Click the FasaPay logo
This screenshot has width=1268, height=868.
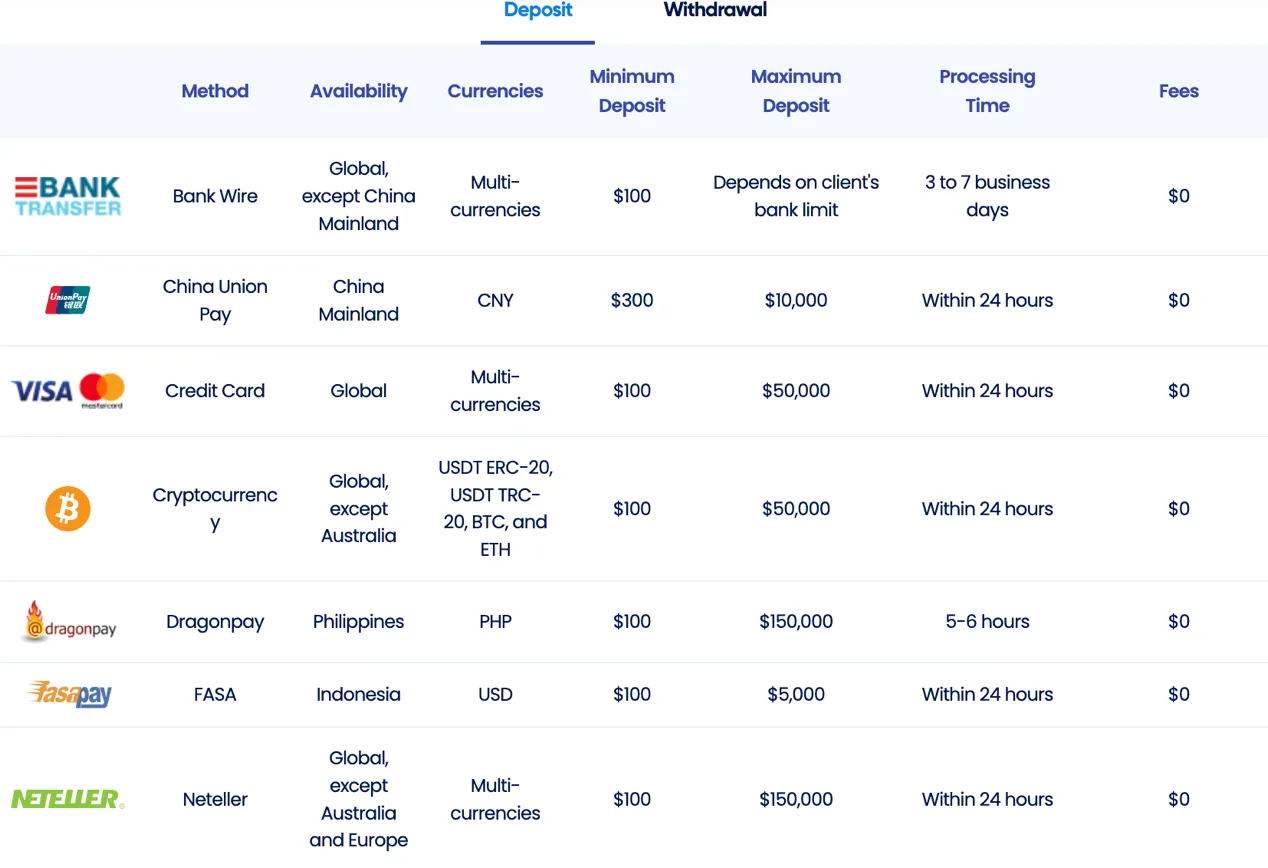(x=69, y=694)
